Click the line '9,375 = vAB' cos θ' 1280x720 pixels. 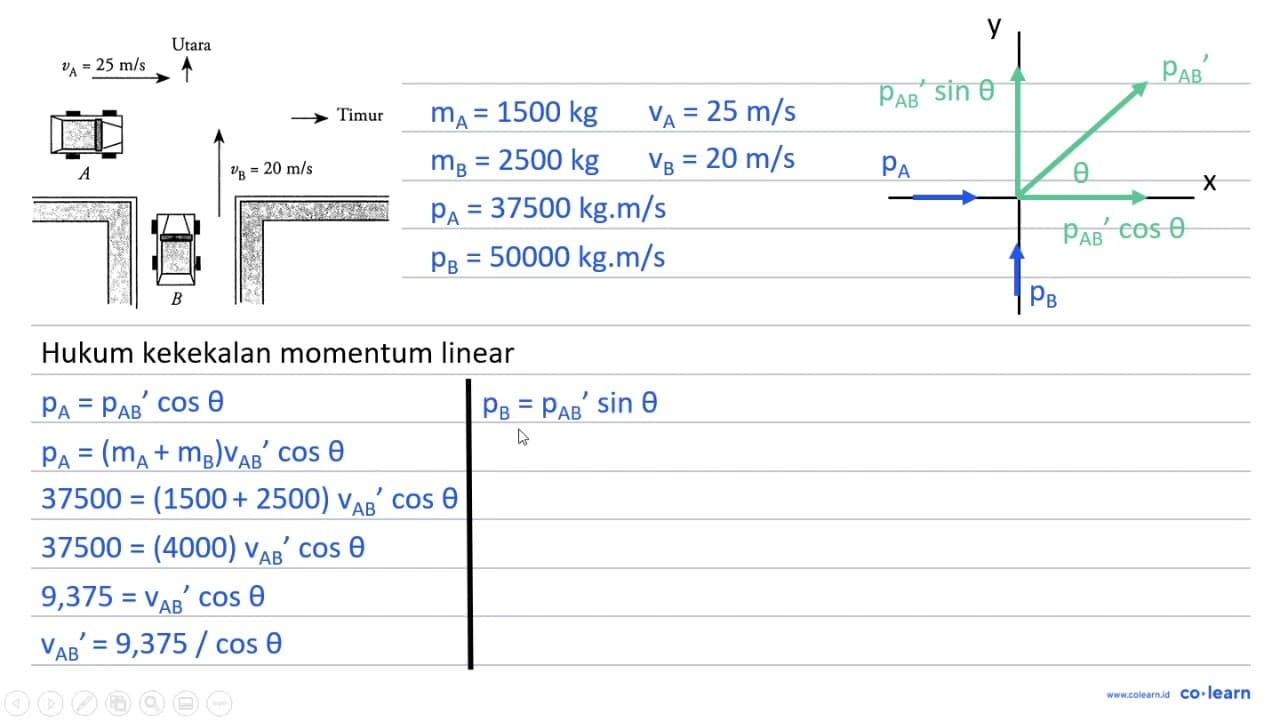tap(153, 597)
